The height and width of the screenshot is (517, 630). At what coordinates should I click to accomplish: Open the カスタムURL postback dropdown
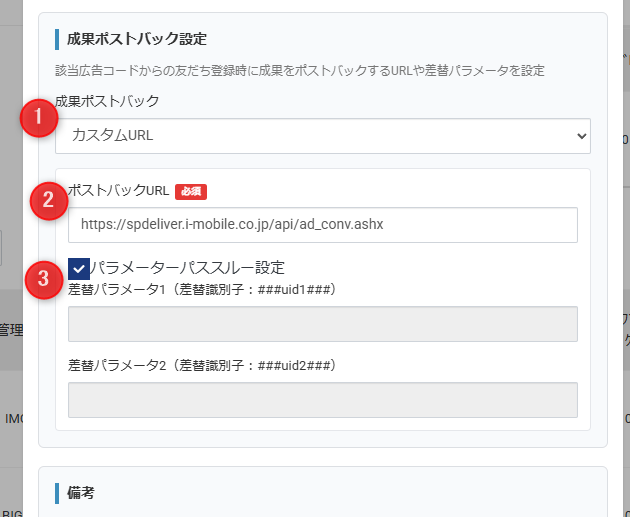coord(323,136)
